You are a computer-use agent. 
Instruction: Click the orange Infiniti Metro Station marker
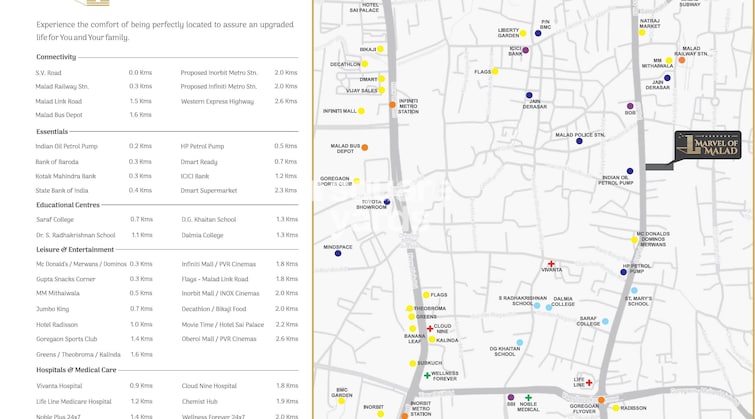tap(392, 104)
